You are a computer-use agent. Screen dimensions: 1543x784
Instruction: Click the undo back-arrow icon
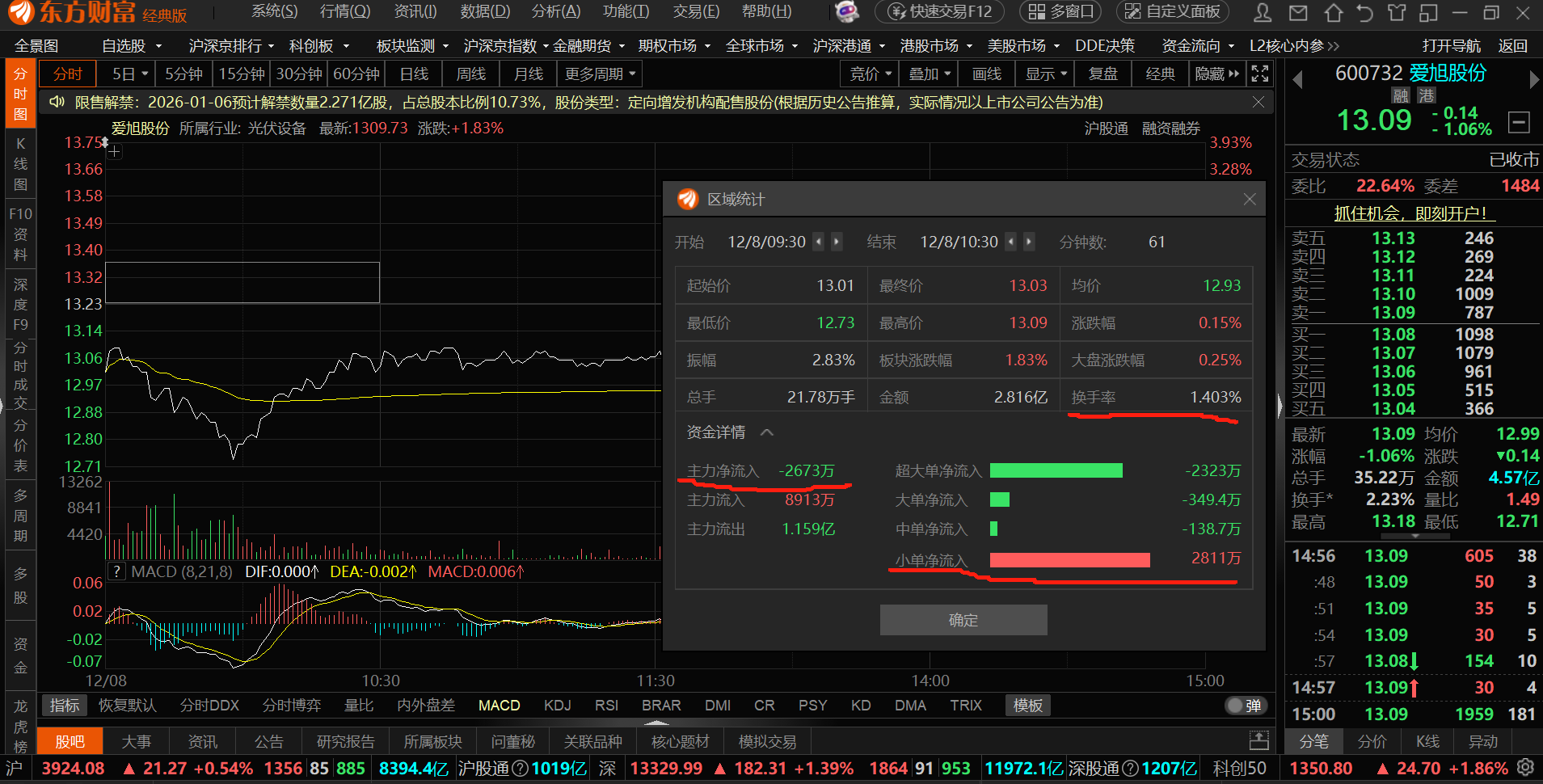coord(1364,12)
